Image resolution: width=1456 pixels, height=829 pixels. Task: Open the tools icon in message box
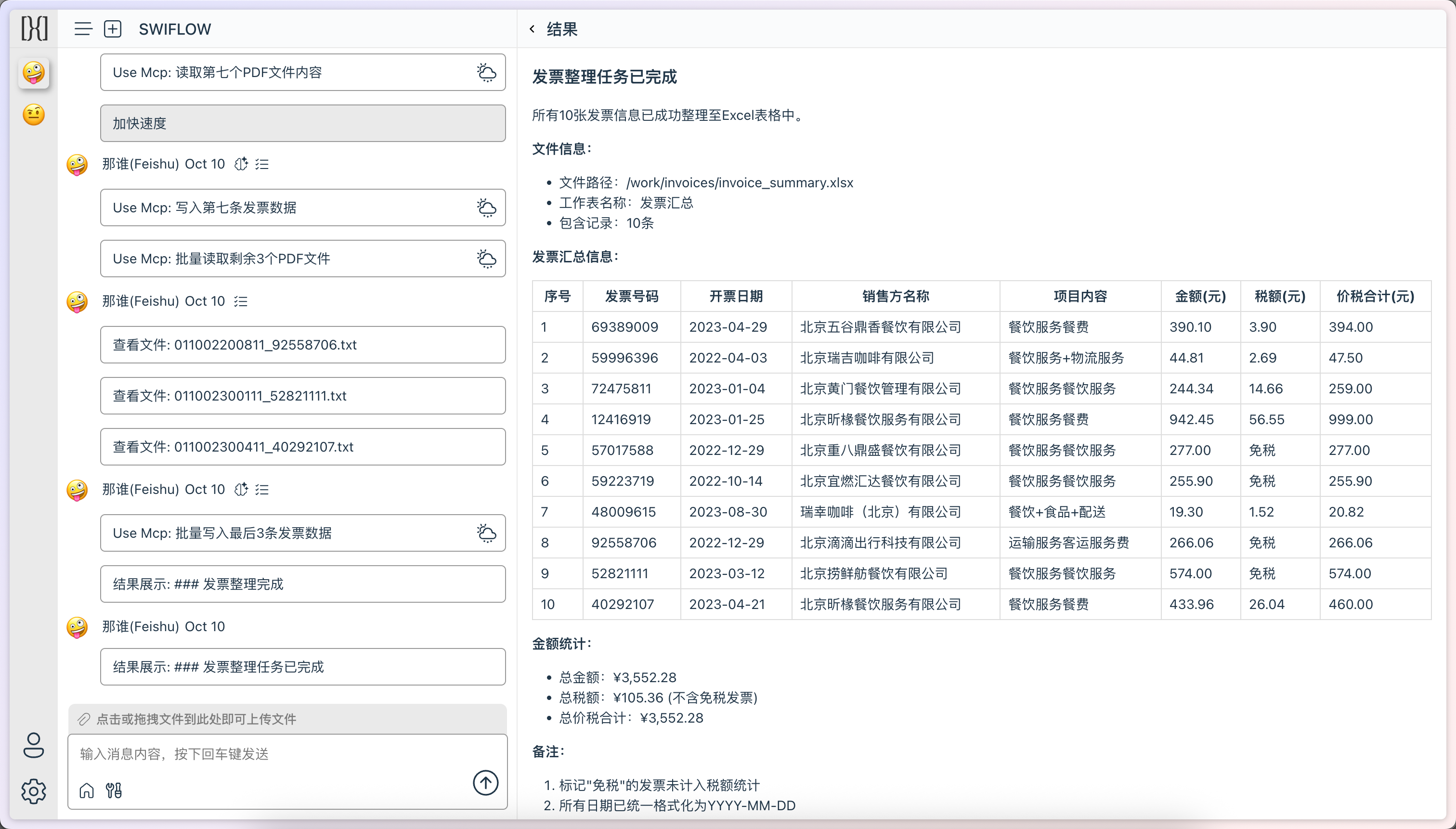point(114,790)
